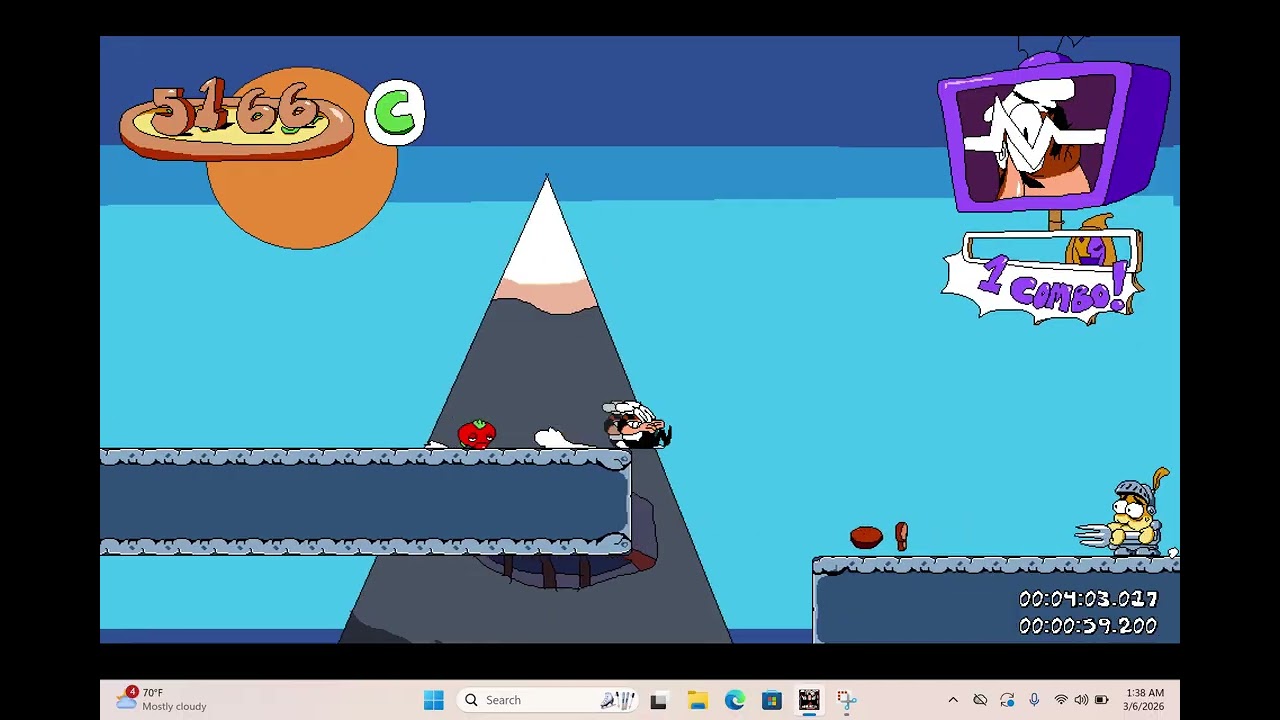The height and width of the screenshot is (720, 1280).
Task: Open Microsoft Store from the taskbar
Action: tap(772, 700)
